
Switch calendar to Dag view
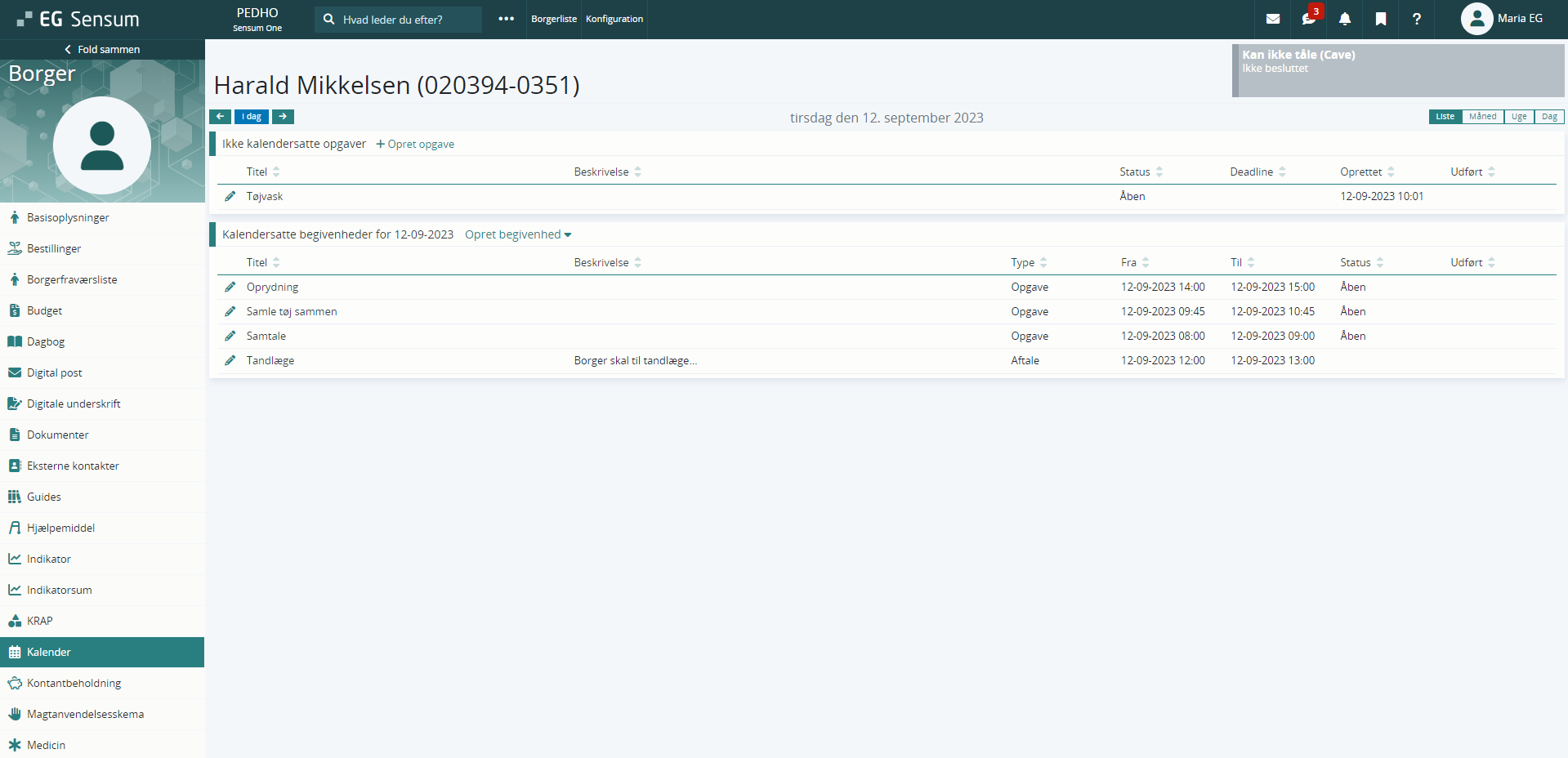coord(1548,117)
